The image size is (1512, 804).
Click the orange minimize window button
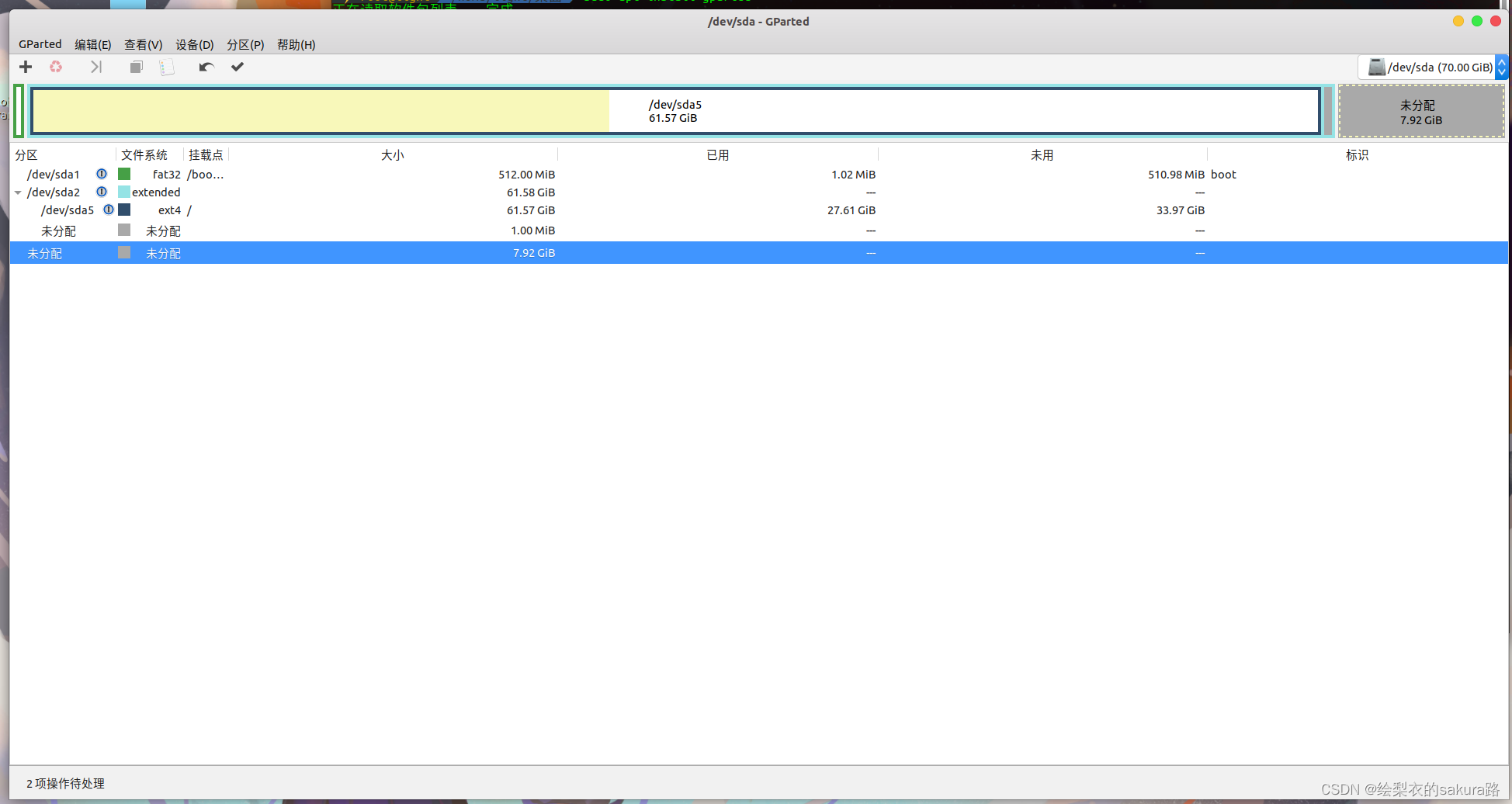point(1458,21)
